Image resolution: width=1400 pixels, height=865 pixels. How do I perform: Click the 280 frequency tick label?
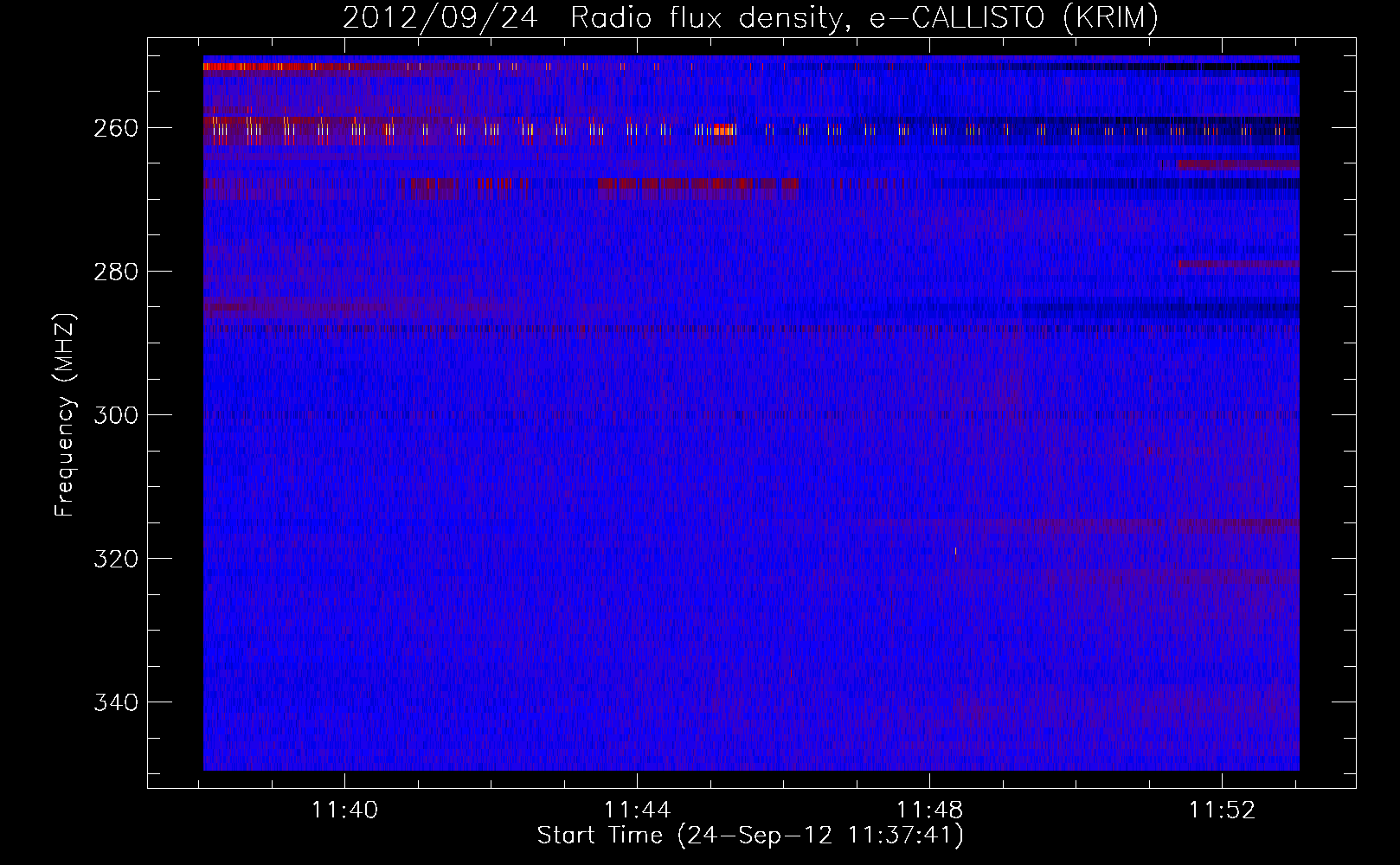[116, 272]
